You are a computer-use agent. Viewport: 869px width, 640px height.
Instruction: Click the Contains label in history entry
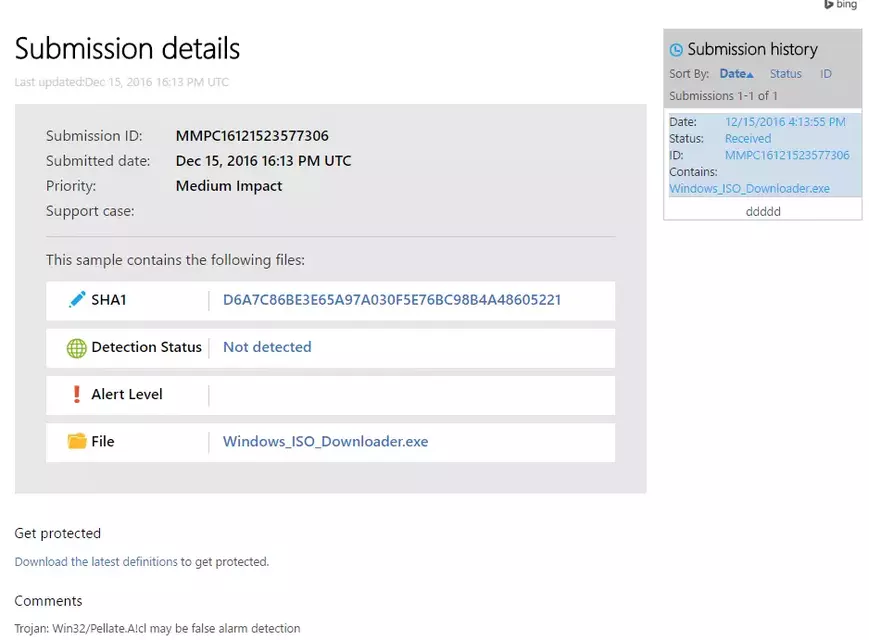click(x=693, y=172)
